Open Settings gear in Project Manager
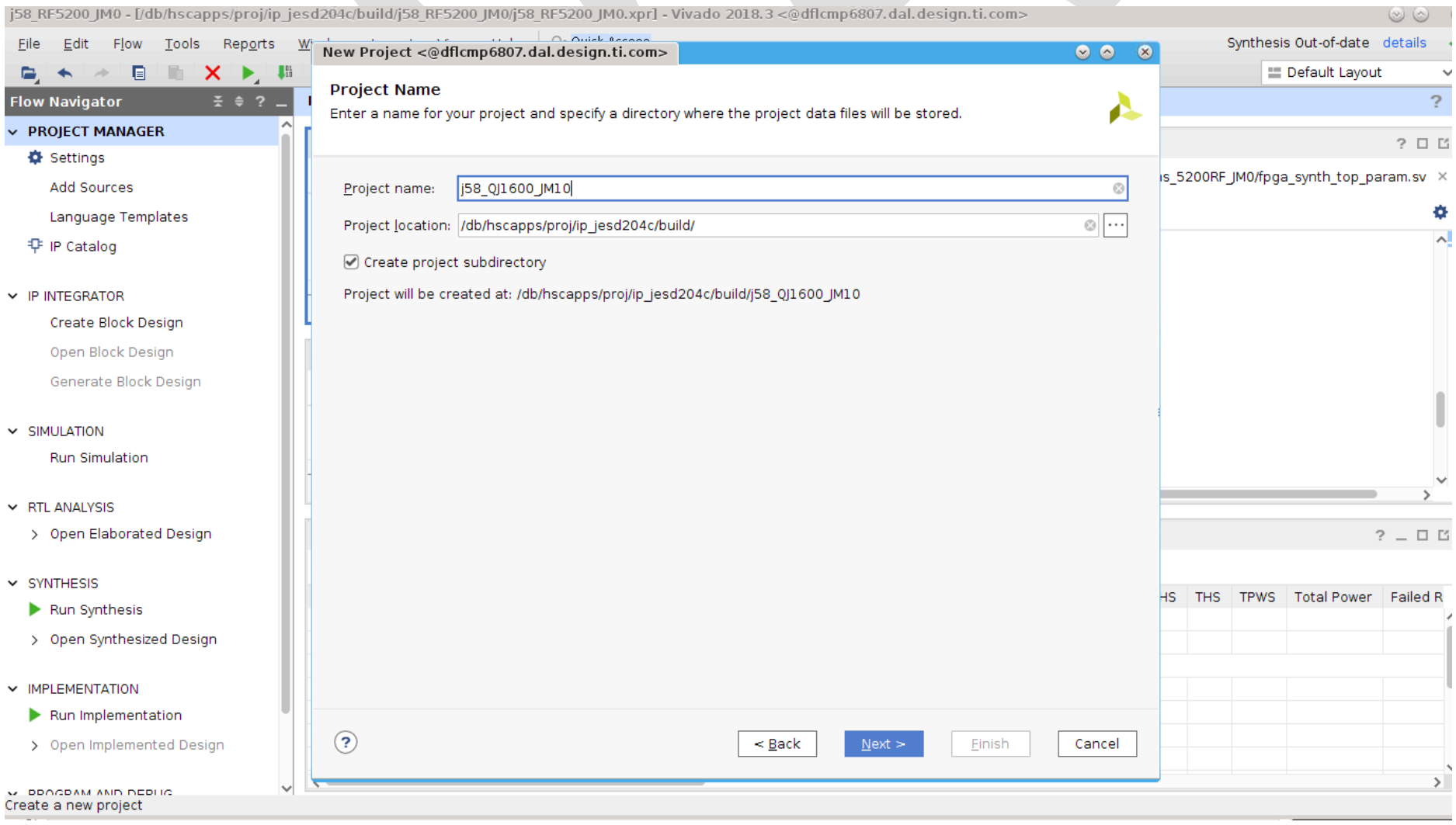This screenshot has height=825, width=1456. [x=35, y=158]
